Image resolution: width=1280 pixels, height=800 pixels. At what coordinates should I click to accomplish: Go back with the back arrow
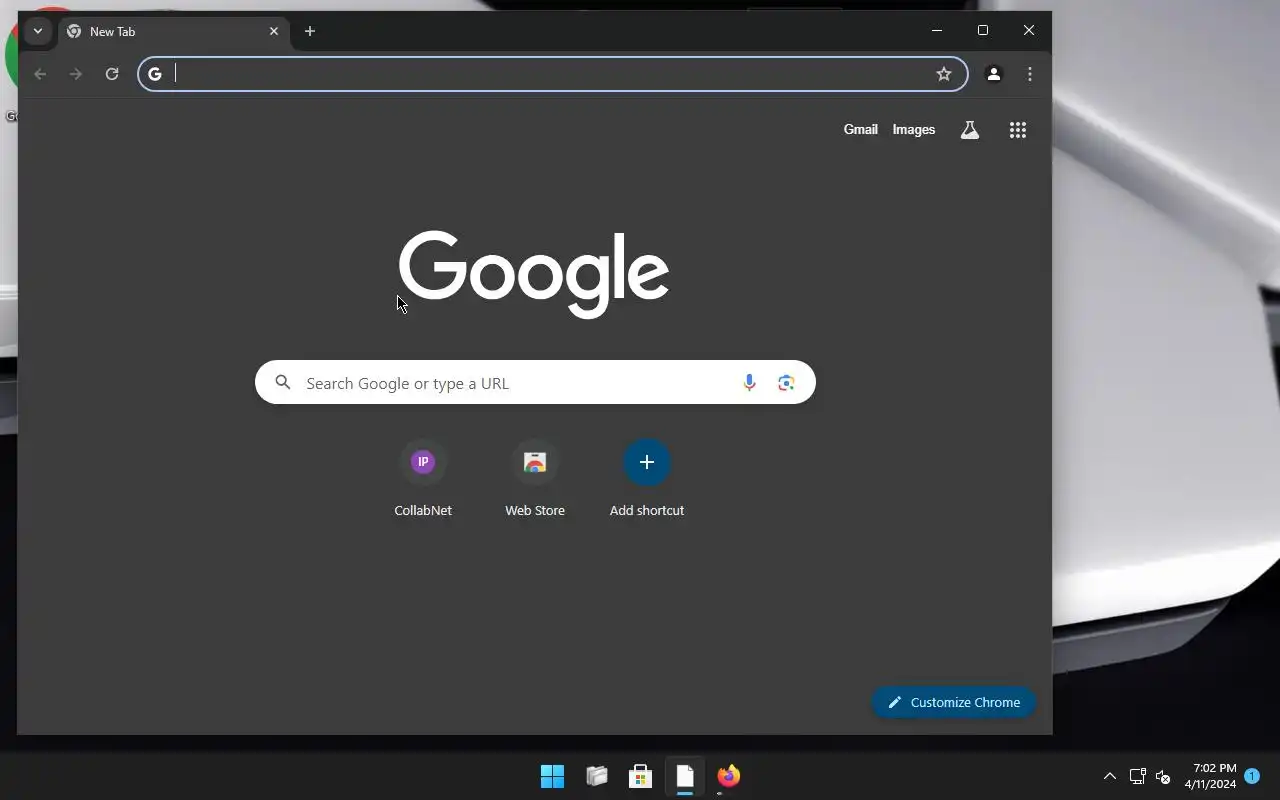(40, 74)
